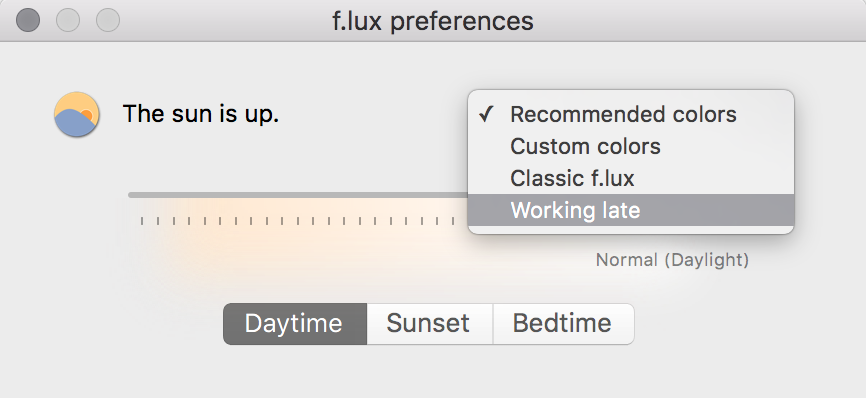Image resolution: width=866 pixels, height=398 pixels.
Task: Click the "The sun is up." status text
Action: coord(201,114)
